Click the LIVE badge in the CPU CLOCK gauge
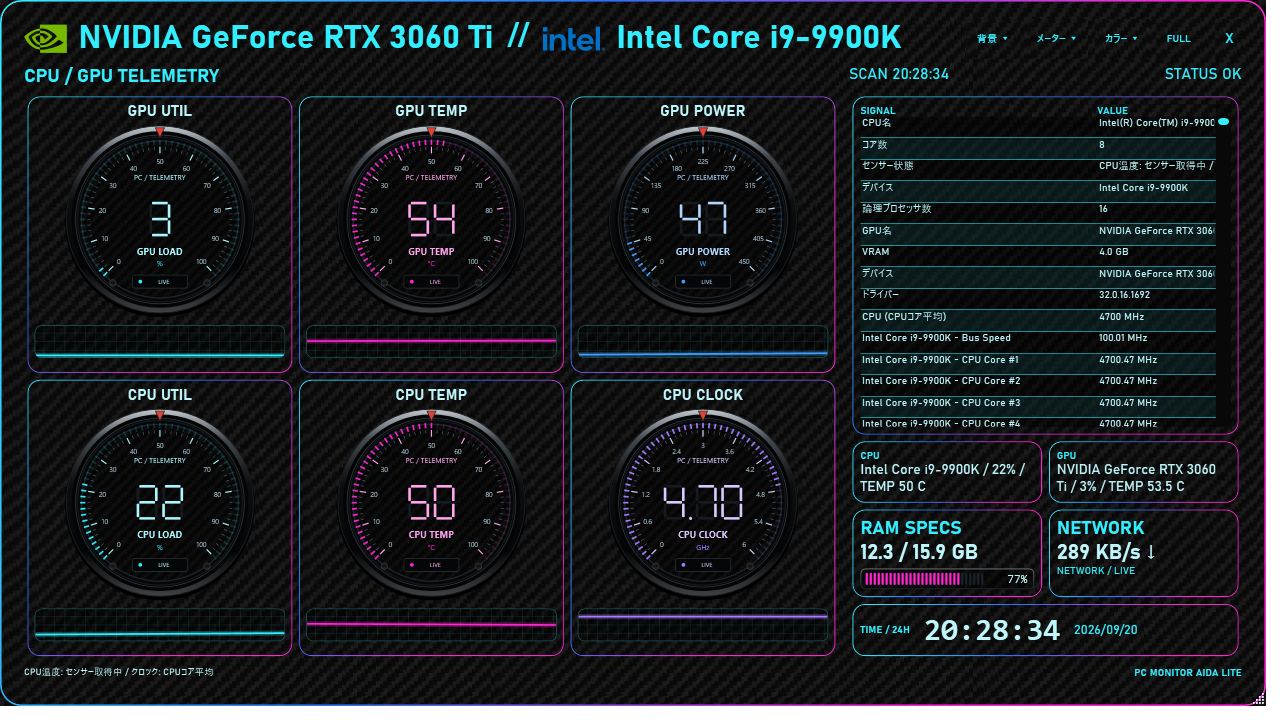 pos(703,565)
